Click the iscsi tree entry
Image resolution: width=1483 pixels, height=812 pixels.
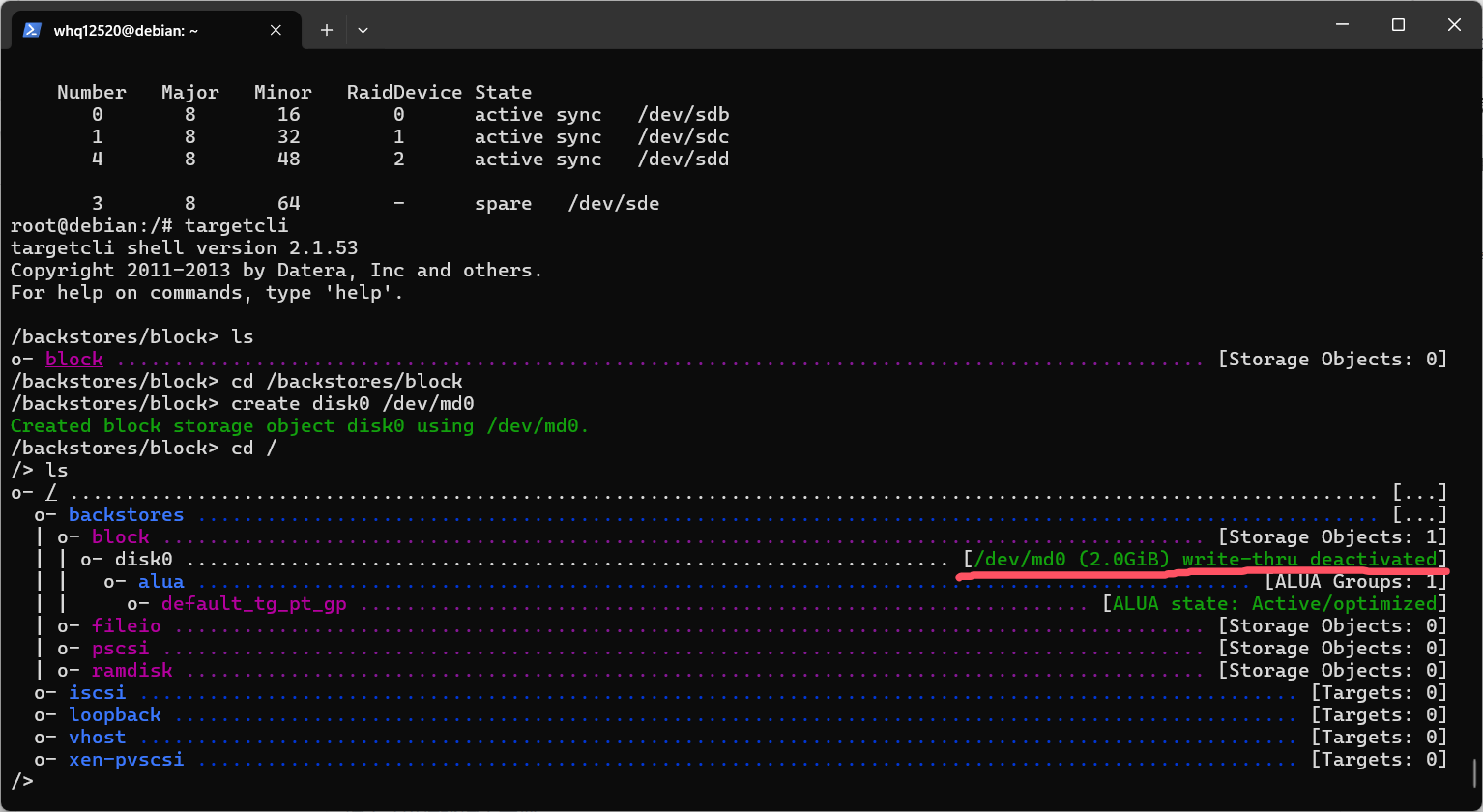[x=97, y=693]
